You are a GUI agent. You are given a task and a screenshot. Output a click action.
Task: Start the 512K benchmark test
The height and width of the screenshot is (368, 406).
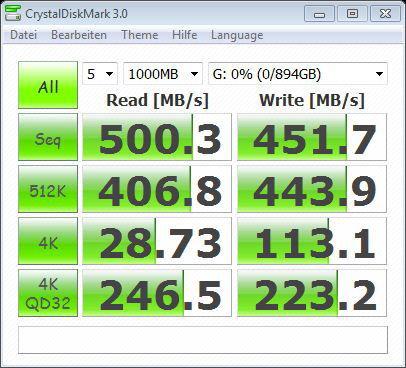tap(48, 189)
